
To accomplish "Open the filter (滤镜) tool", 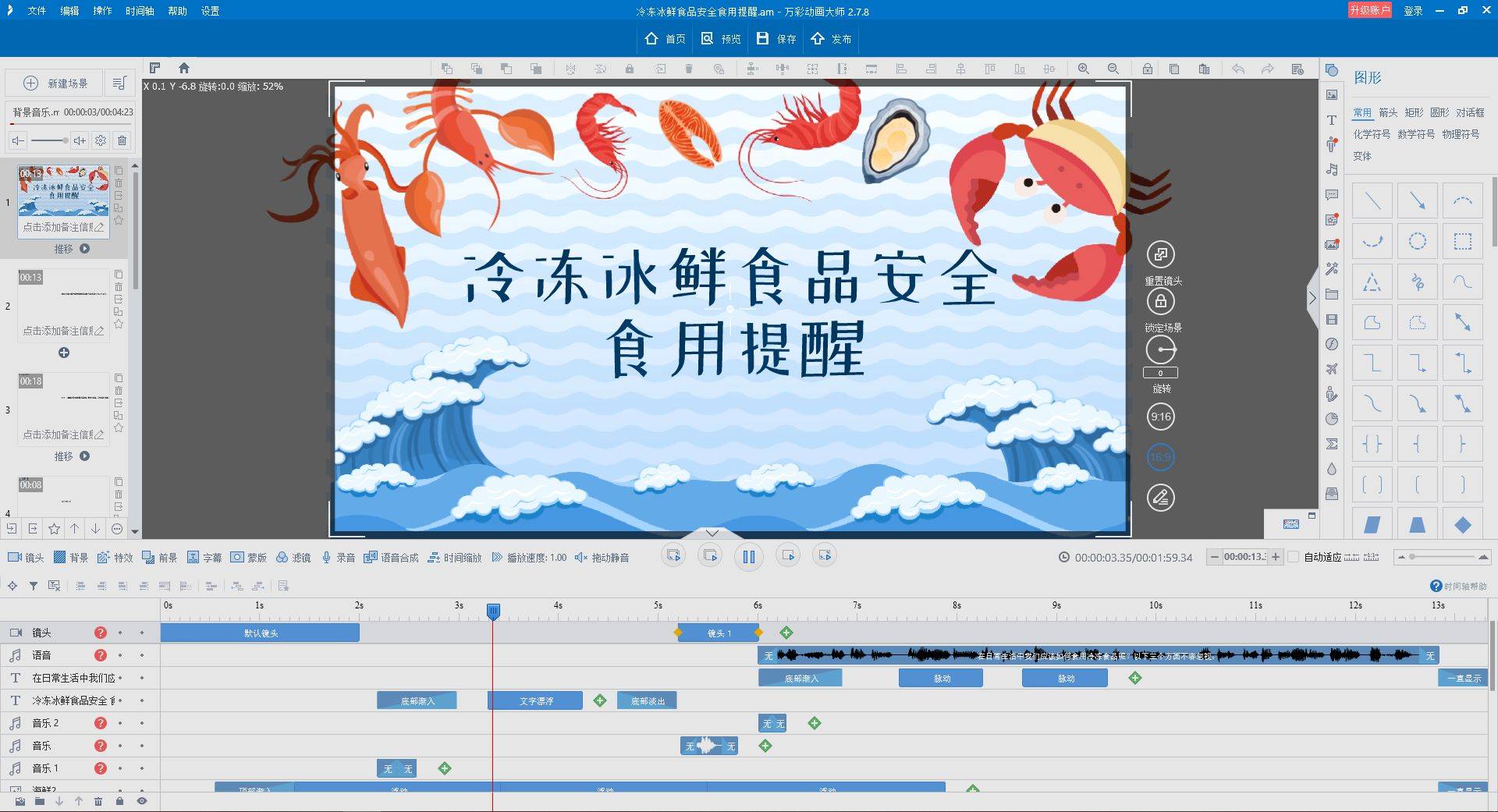I will click(293, 557).
